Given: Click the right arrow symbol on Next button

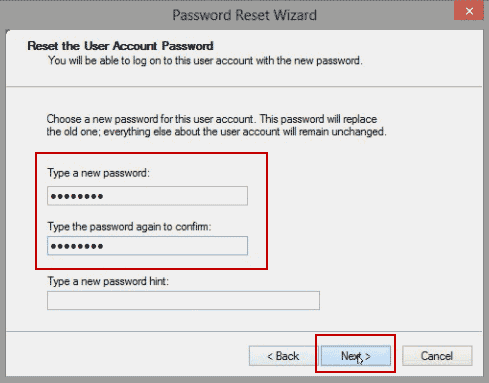Looking at the screenshot, I should (368, 356).
